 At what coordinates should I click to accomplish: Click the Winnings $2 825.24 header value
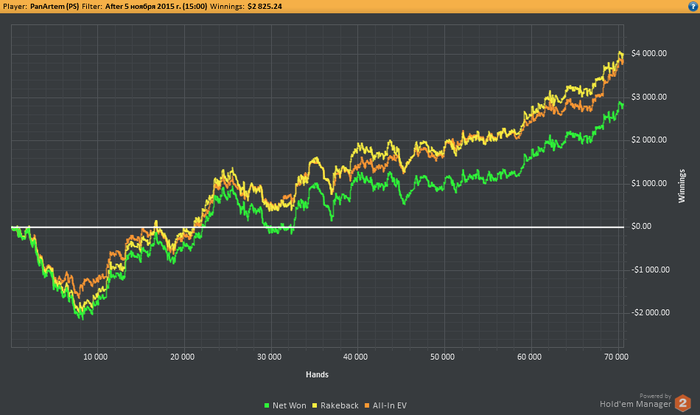[x=264, y=6]
